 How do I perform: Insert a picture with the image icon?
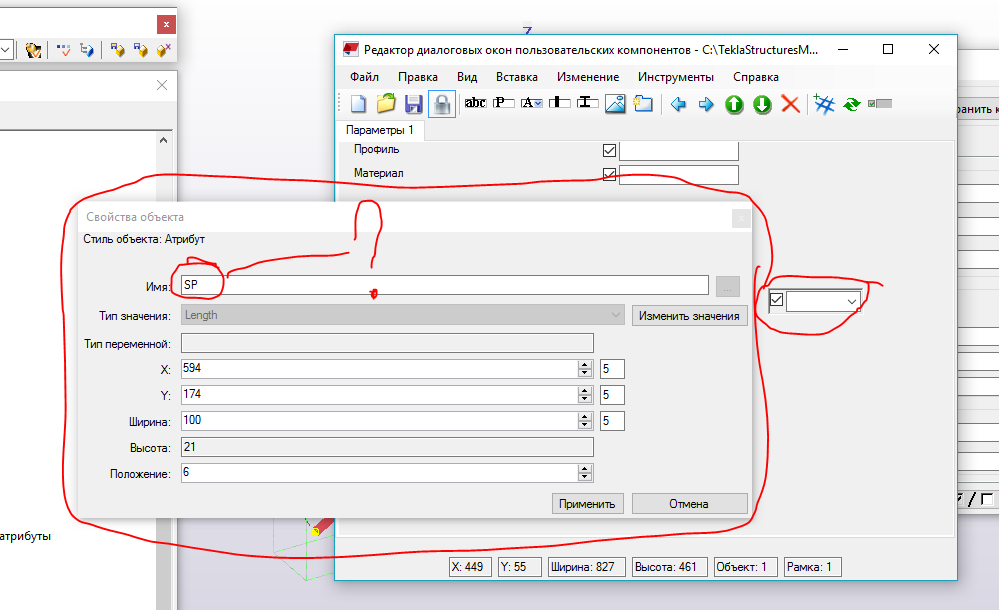(615, 103)
